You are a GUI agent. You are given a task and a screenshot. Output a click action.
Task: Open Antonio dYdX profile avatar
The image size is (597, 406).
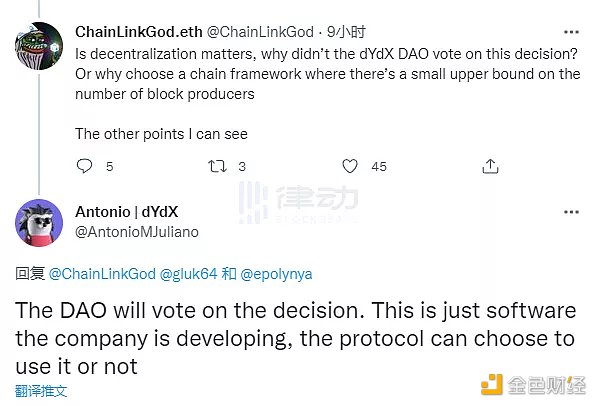(x=39, y=223)
